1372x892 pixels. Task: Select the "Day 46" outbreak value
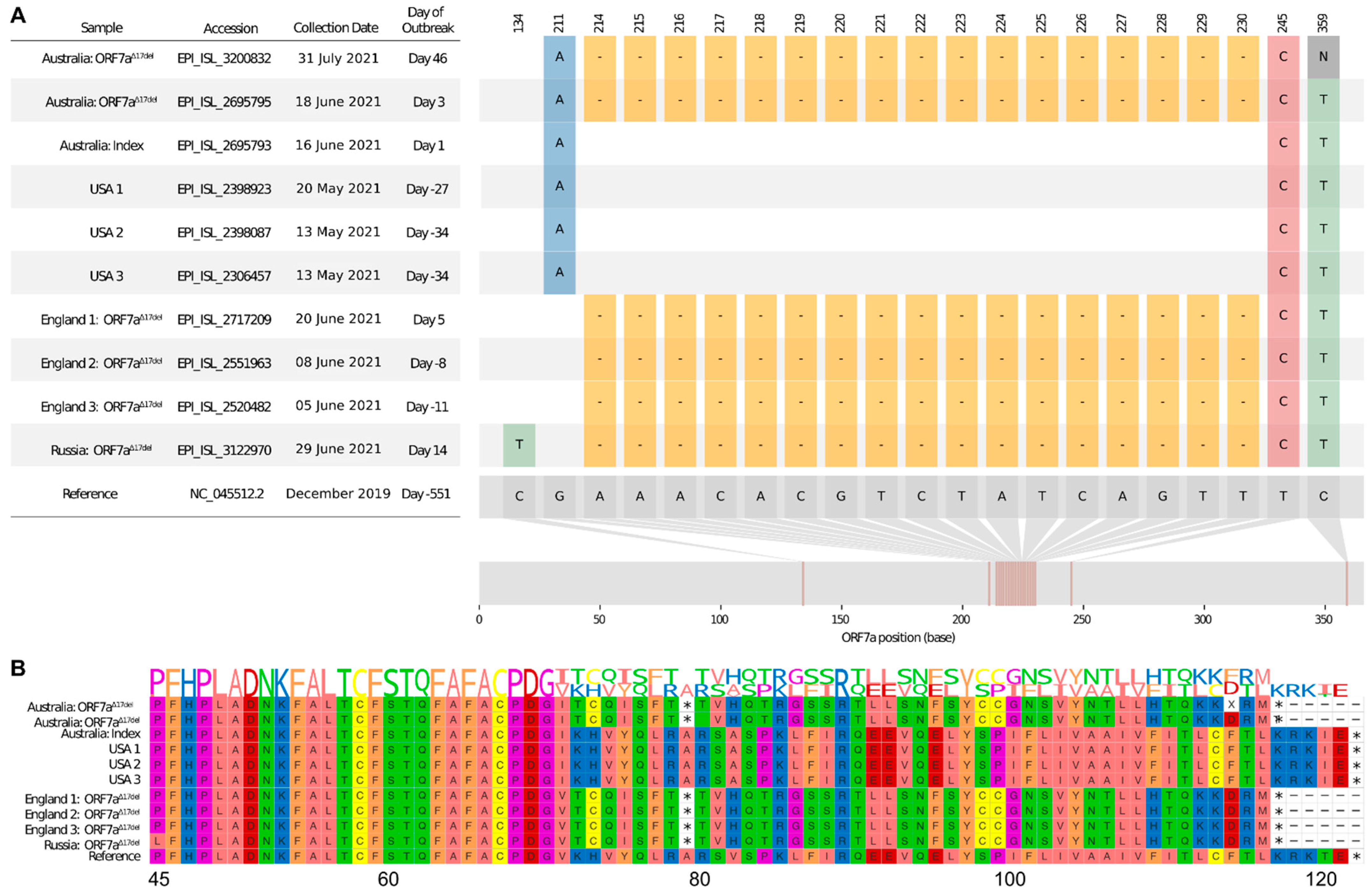pyautogui.click(x=428, y=58)
